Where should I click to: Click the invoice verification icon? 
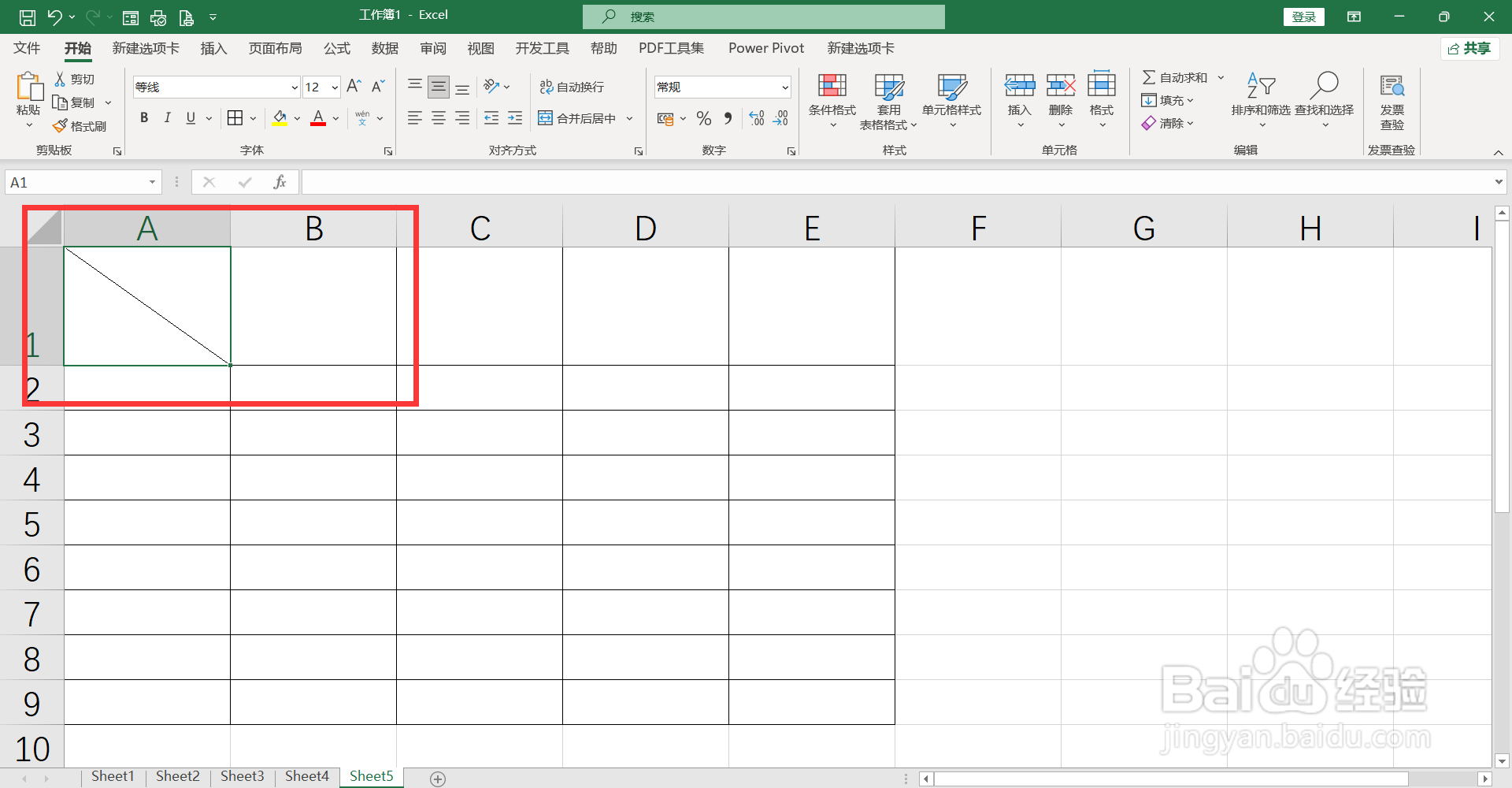[x=1392, y=85]
